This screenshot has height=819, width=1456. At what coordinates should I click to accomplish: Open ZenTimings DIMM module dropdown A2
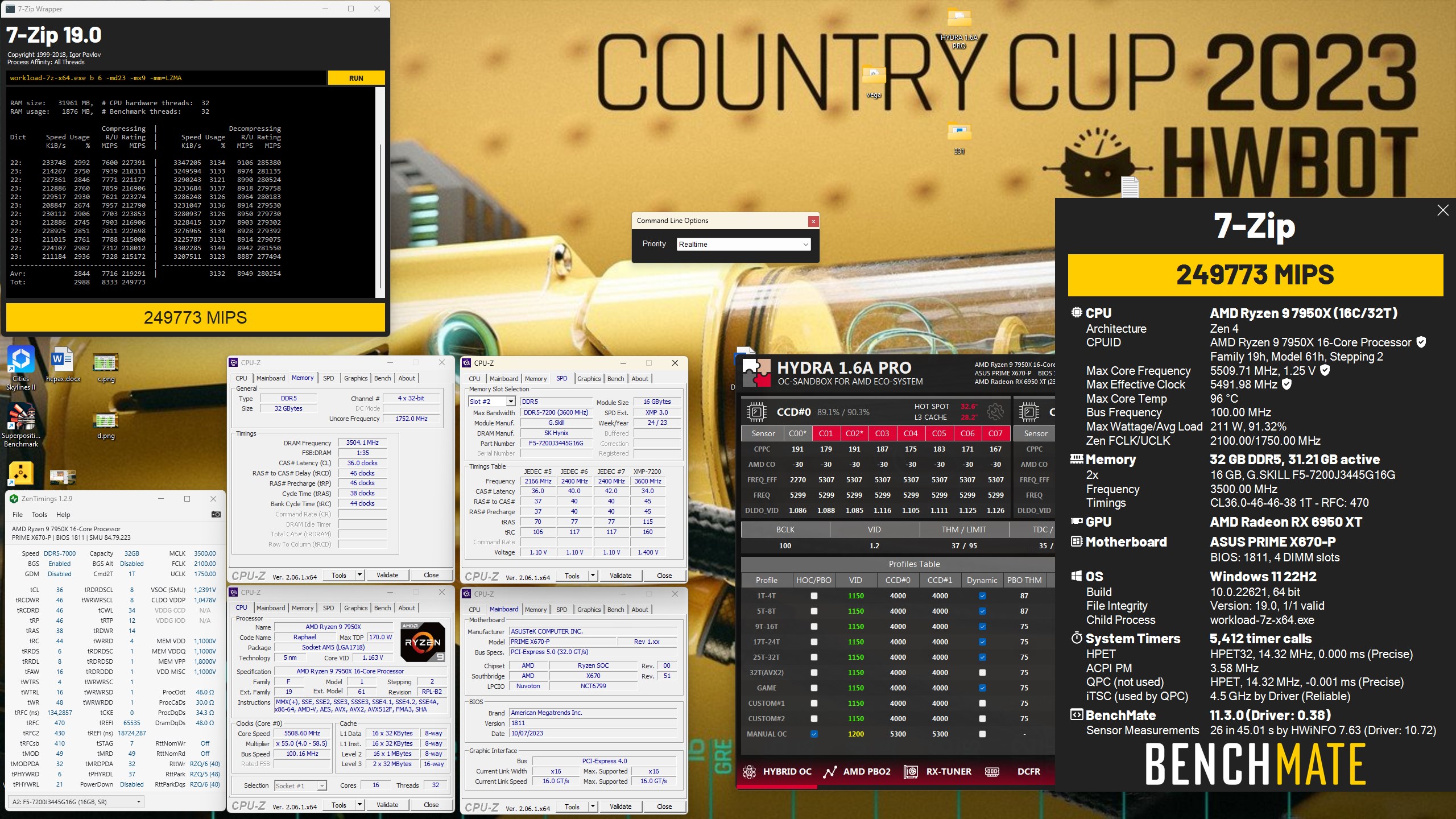[x=76, y=802]
